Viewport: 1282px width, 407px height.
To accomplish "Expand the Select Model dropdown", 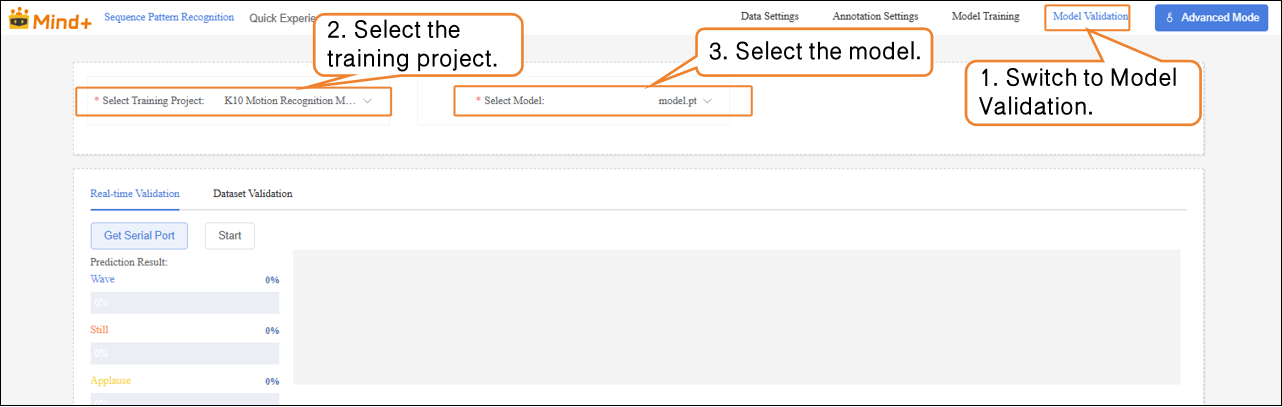I will tap(685, 101).
